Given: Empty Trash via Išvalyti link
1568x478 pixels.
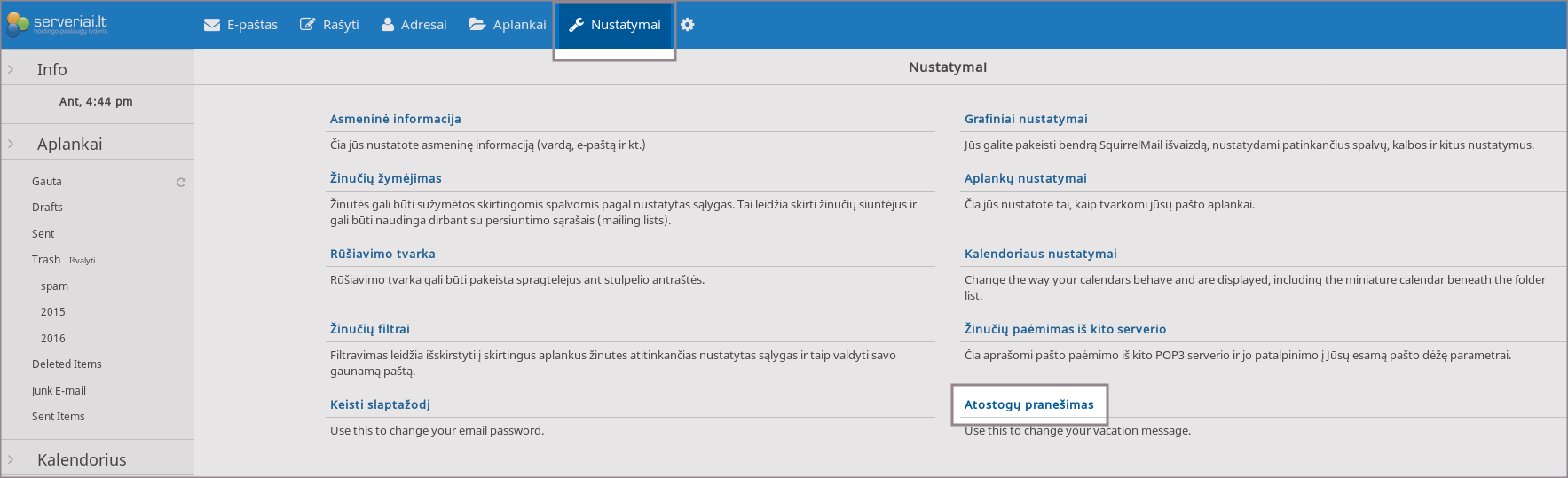Looking at the screenshot, I should pos(82,261).
